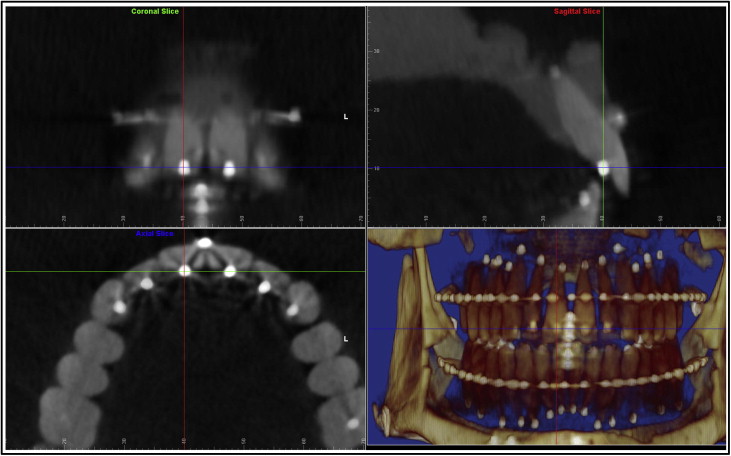
Task: Click the L orientation marker in coronal view
Action: pos(346,117)
